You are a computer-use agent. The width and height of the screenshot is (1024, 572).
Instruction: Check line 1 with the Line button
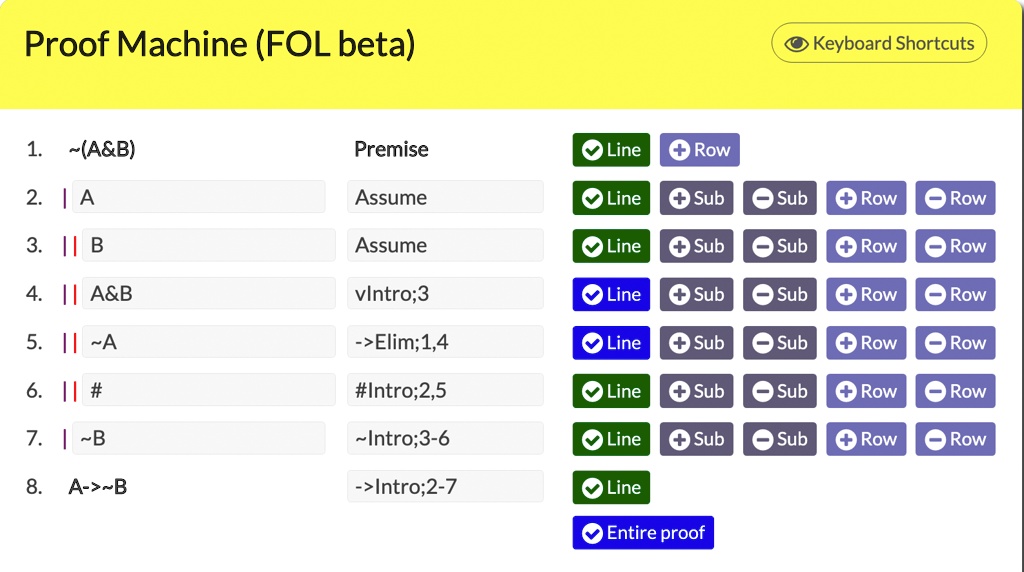pyautogui.click(x=611, y=150)
